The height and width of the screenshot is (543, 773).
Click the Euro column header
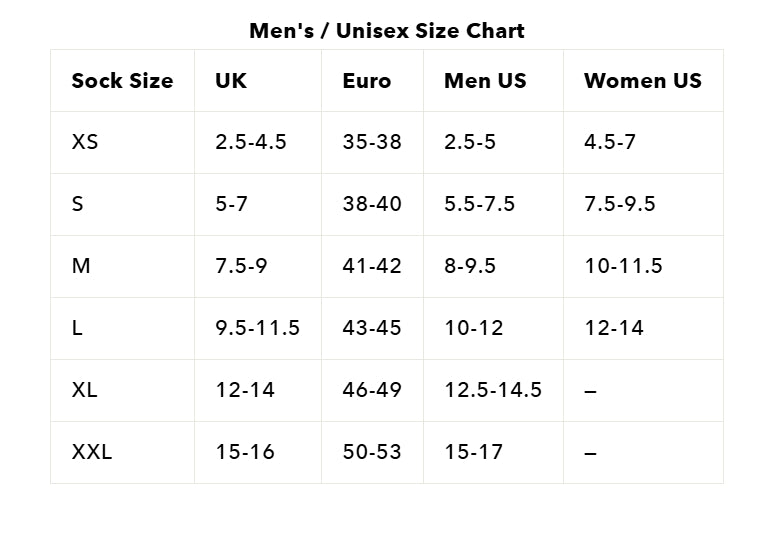tap(366, 81)
